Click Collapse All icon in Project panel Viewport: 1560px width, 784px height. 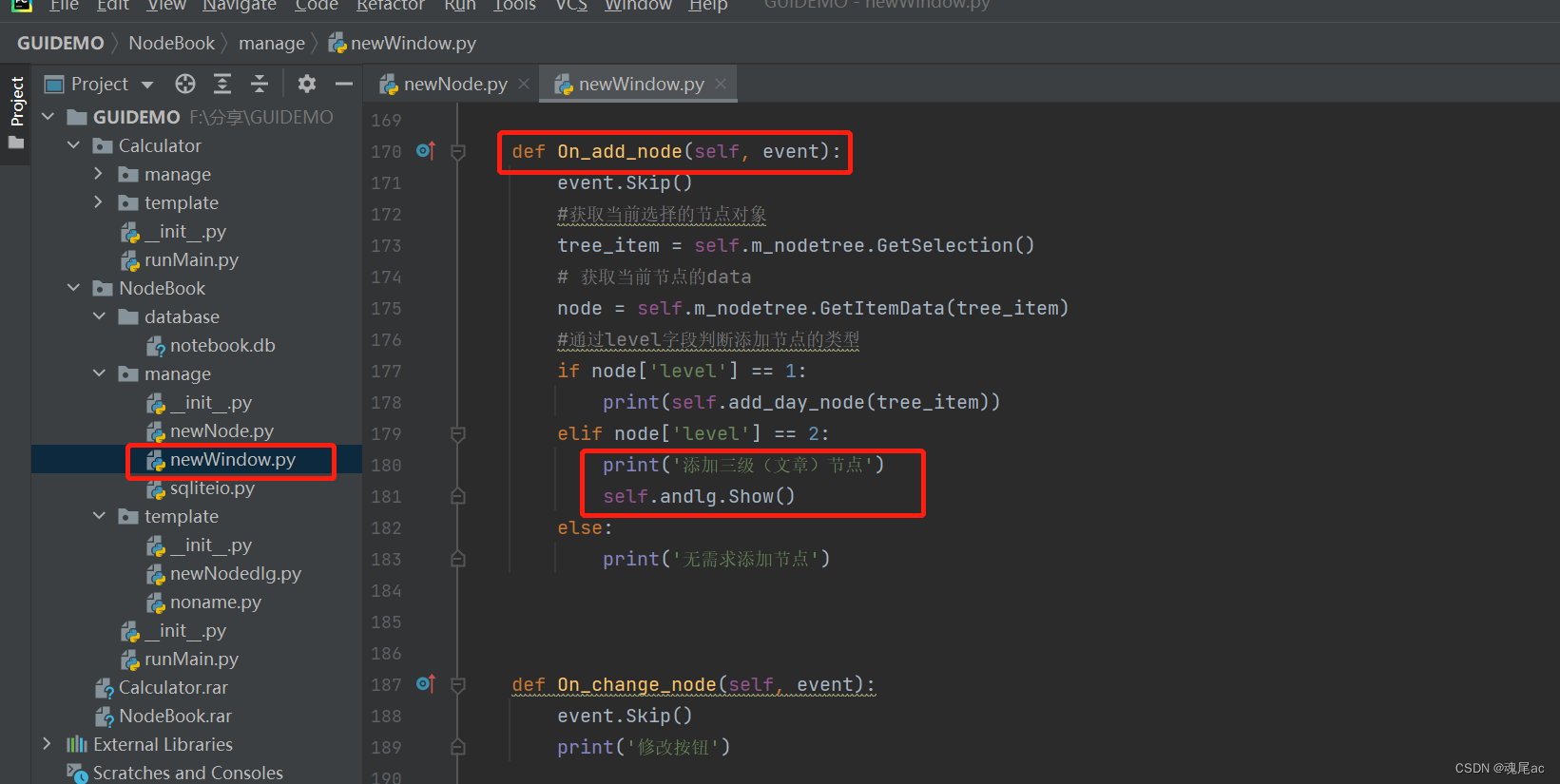coord(260,84)
